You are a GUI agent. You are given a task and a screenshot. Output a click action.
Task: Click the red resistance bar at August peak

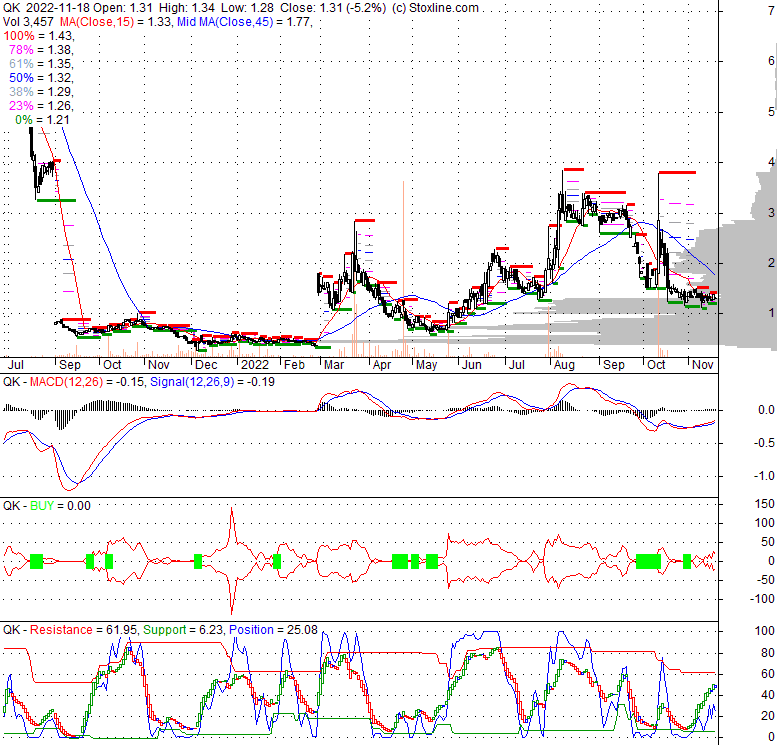(573, 170)
